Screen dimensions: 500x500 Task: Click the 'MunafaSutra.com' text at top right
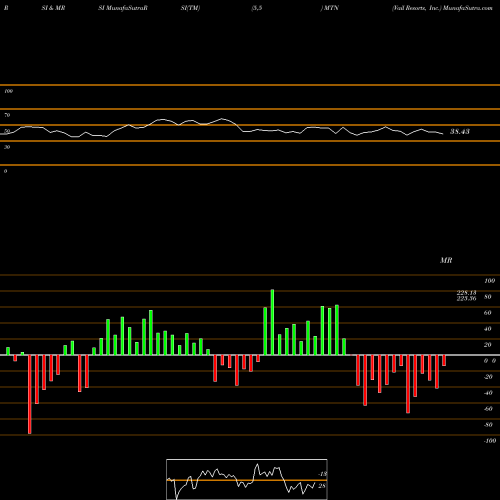[x=468, y=8]
